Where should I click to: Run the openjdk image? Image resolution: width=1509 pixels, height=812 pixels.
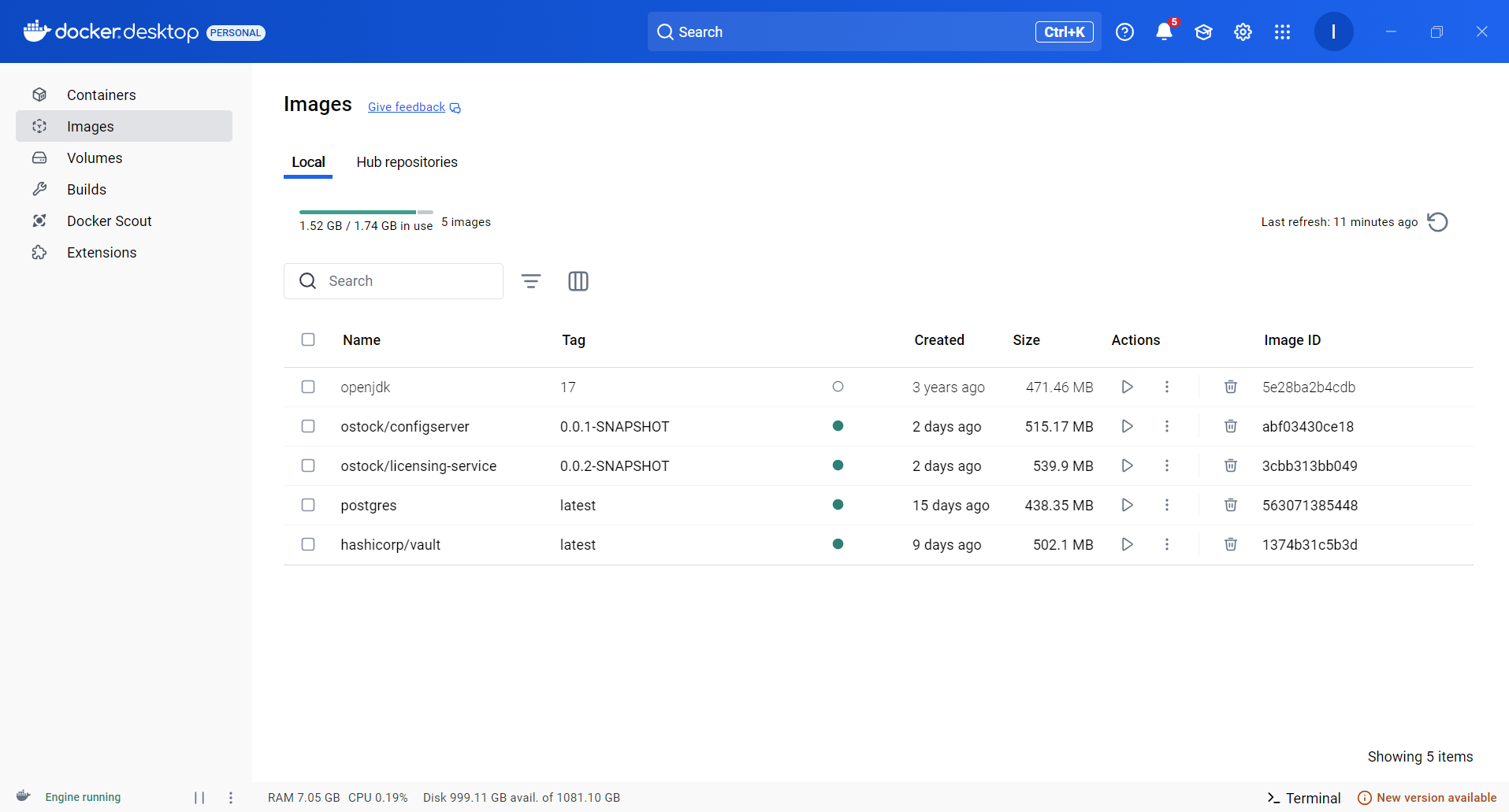1128,387
